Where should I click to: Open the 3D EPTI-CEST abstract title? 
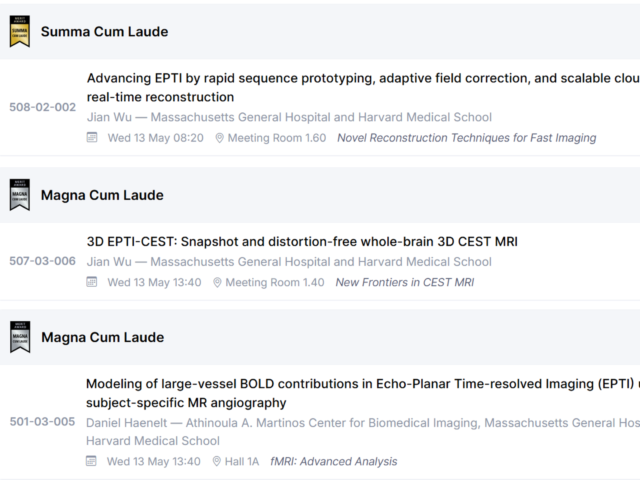(x=302, y=242)
